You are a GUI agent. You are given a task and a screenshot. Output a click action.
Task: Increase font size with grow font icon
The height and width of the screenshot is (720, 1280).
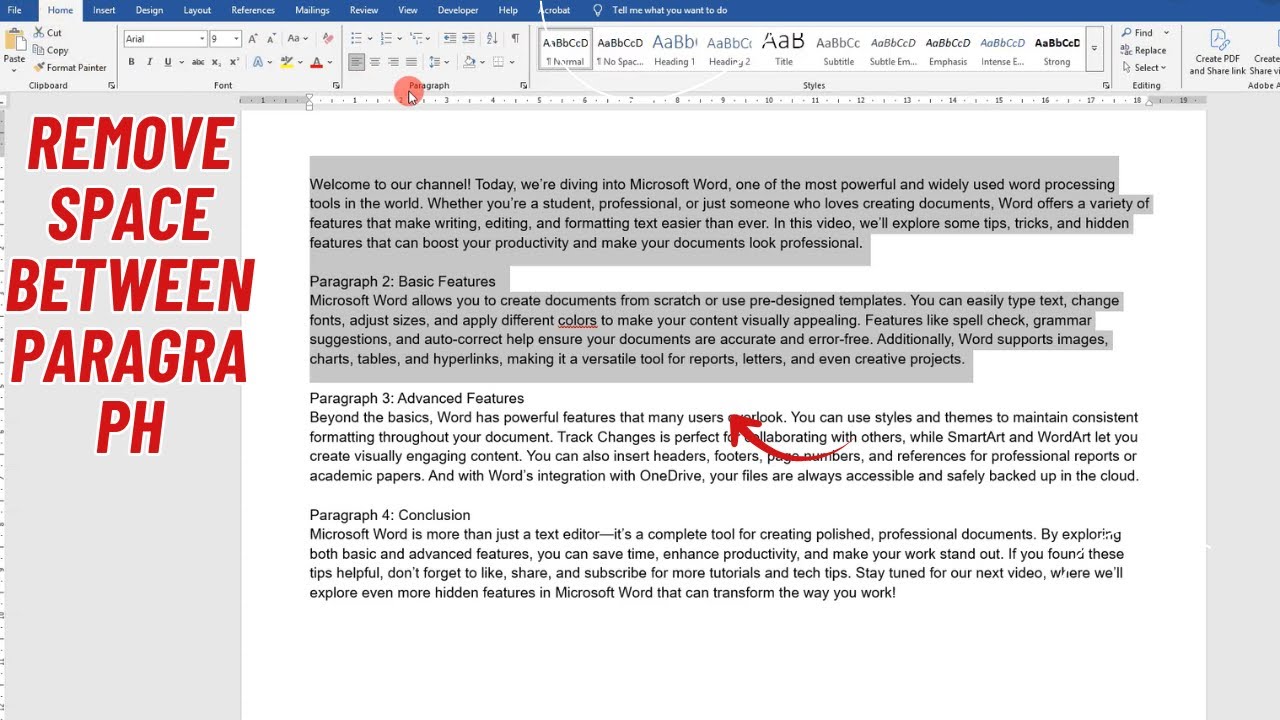point(253,38)
